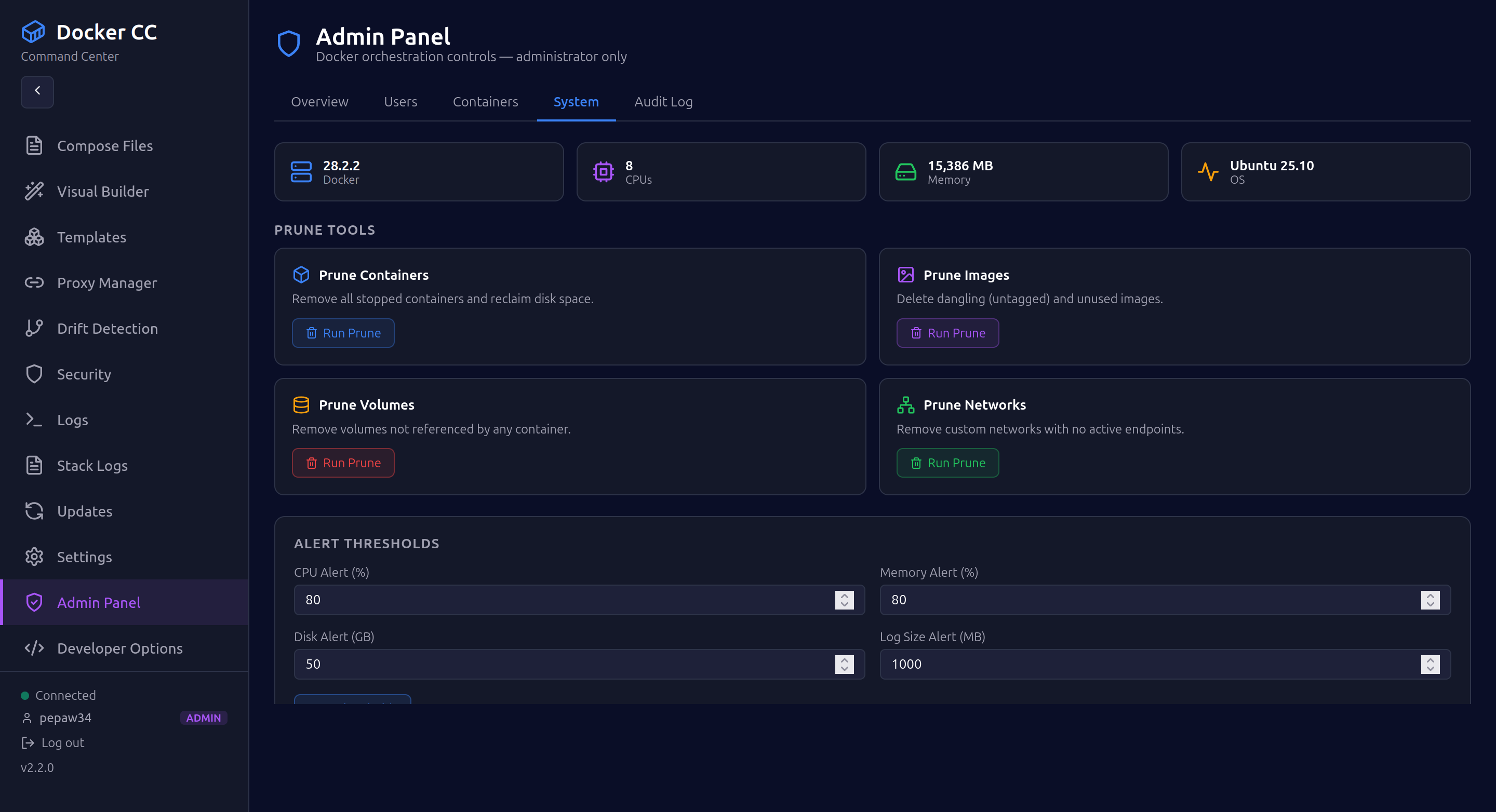Run Prune for stopped containers
The image size is (1496, 812).
click(x=343, y=333)
